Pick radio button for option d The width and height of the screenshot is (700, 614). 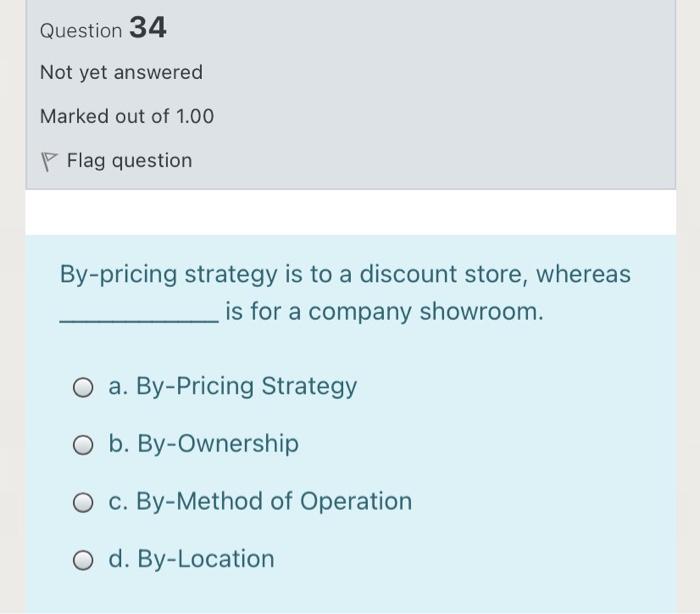coord(84,560)
